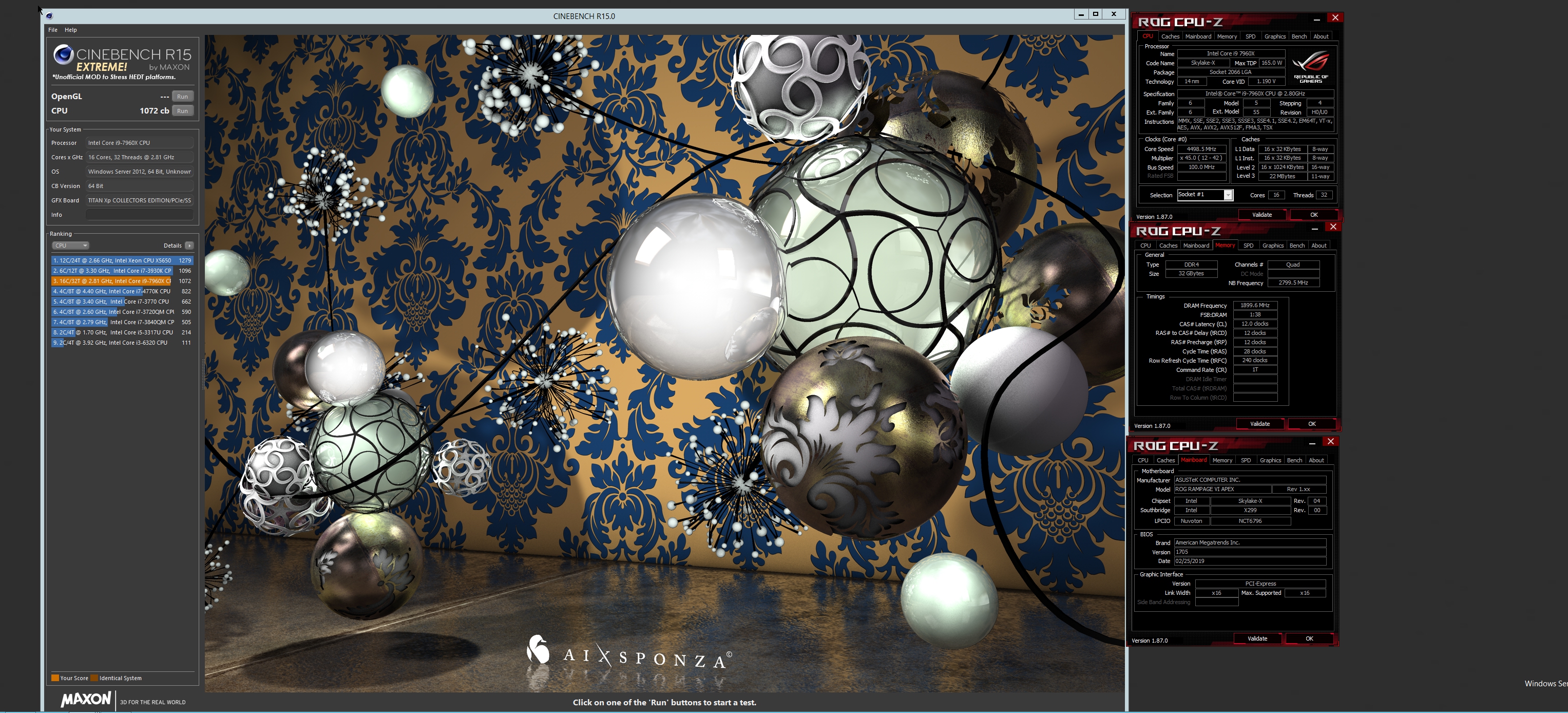Open the File menu

53,30
